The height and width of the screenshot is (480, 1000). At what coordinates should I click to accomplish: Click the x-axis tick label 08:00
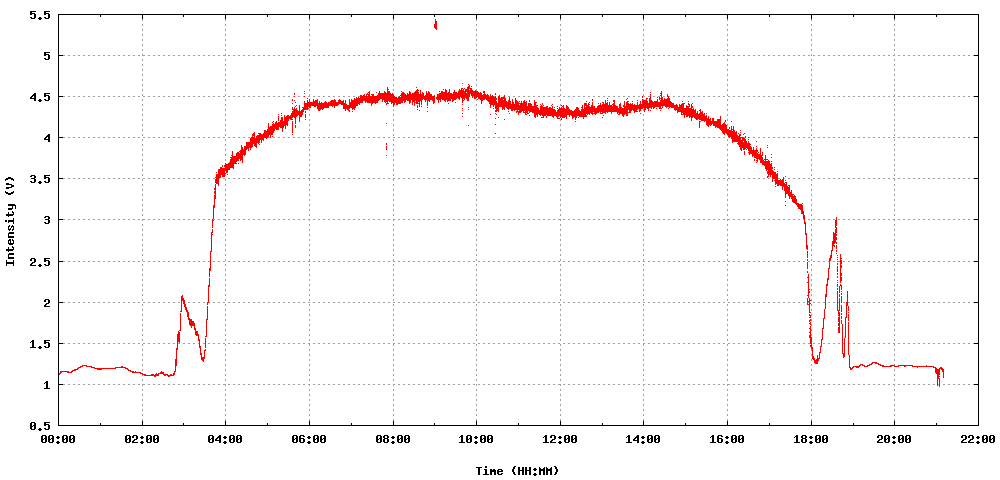click(x=393, y=439)
